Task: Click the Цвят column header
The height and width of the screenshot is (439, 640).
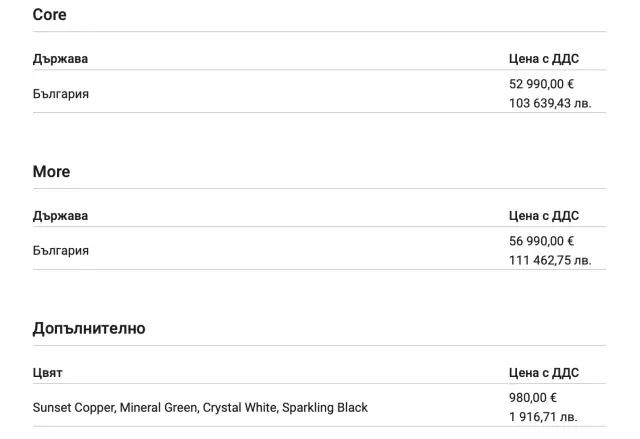Action: pyautogui.click(x=48, y=373)
